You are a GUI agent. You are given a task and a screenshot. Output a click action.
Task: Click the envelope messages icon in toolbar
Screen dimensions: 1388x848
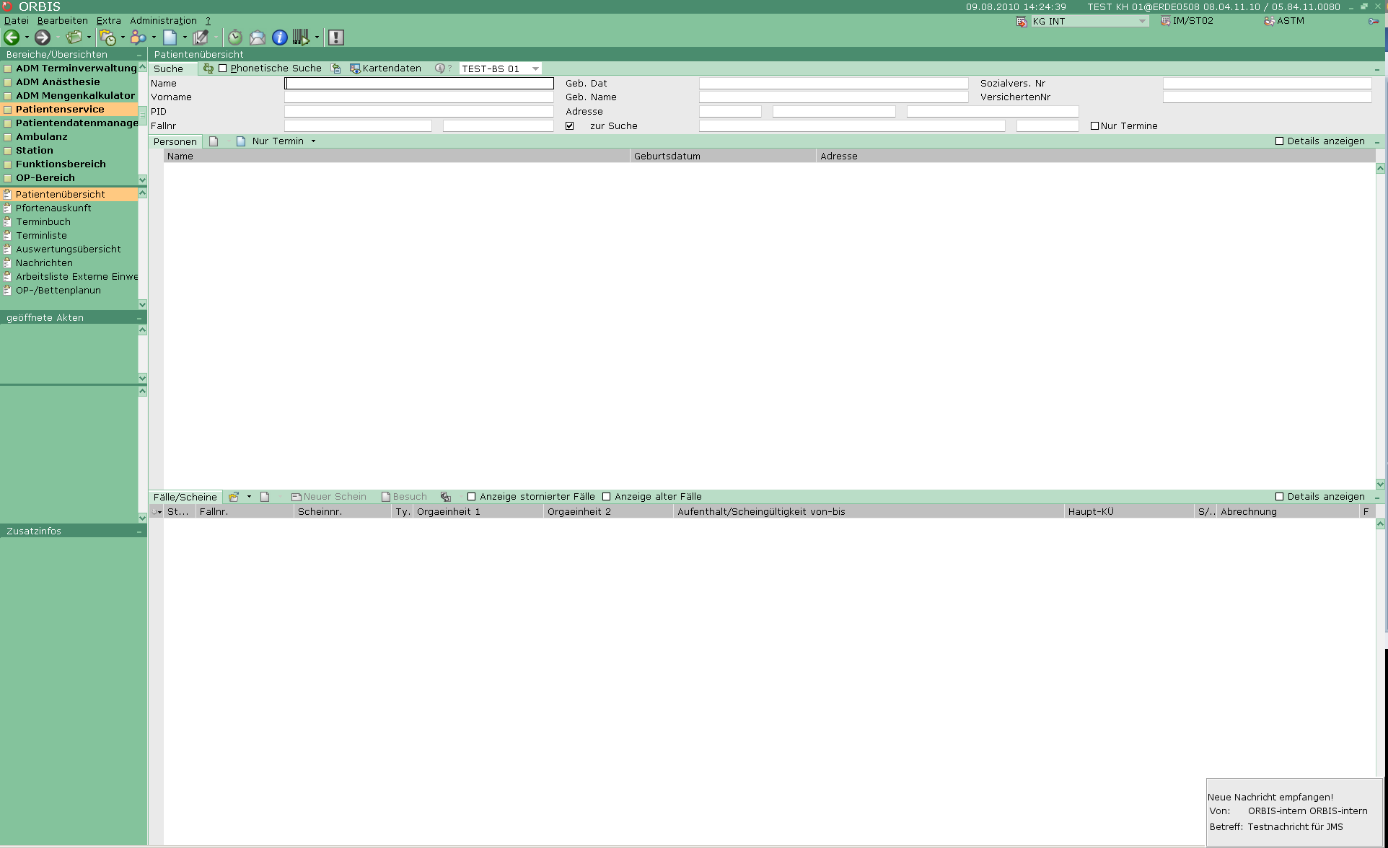[x=257, y=37]
